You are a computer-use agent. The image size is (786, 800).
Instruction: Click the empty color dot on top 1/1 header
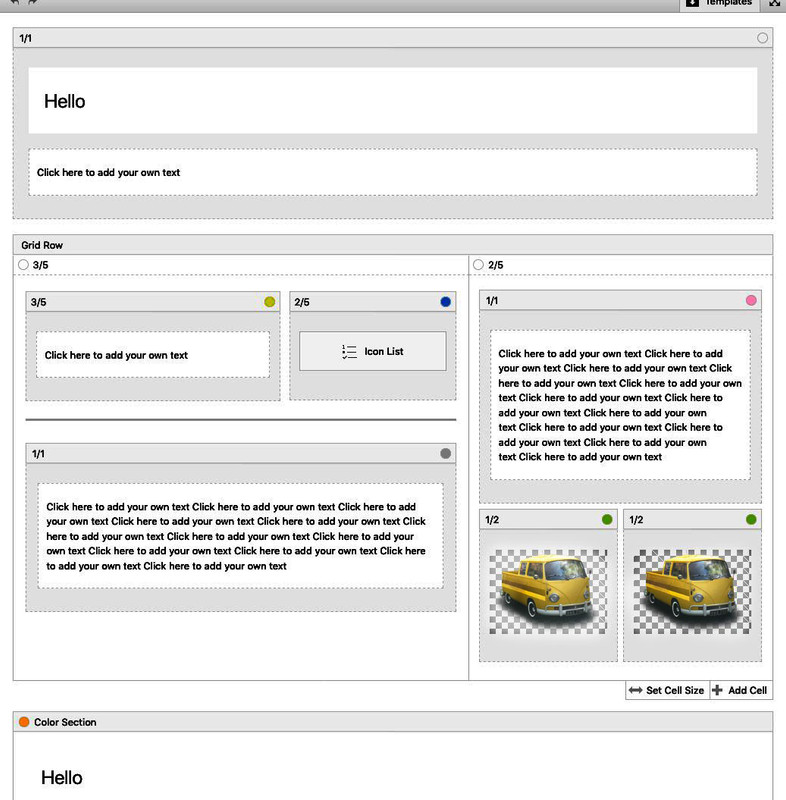(762, 38)
